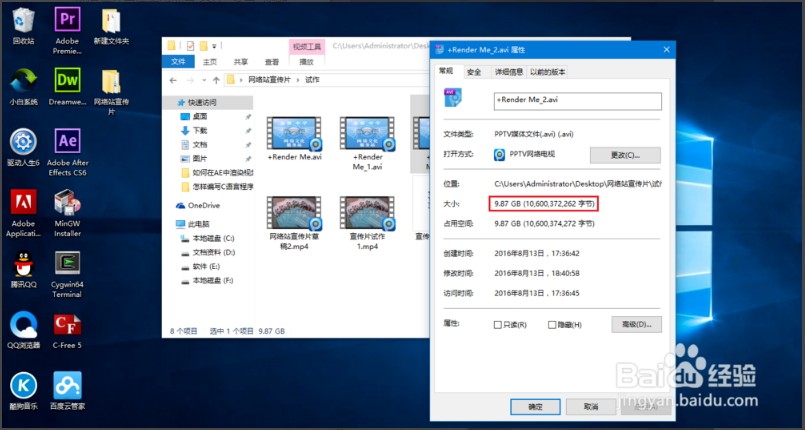
Task: Click the Dreamweaver desktop shortcut
Action: pyautogui.click(x=68, y=81)
